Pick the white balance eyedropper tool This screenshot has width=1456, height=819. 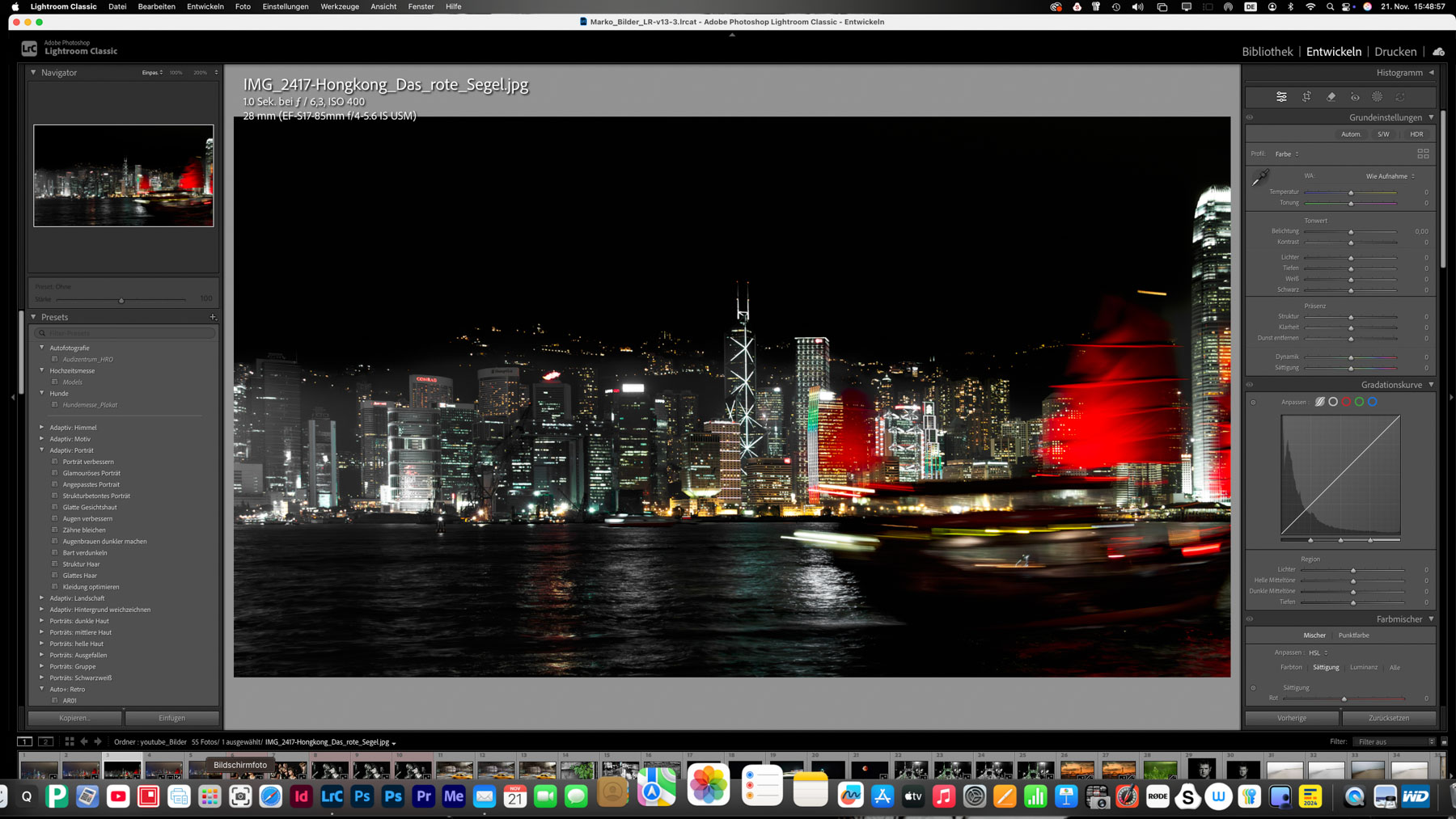coord(1260,178)
